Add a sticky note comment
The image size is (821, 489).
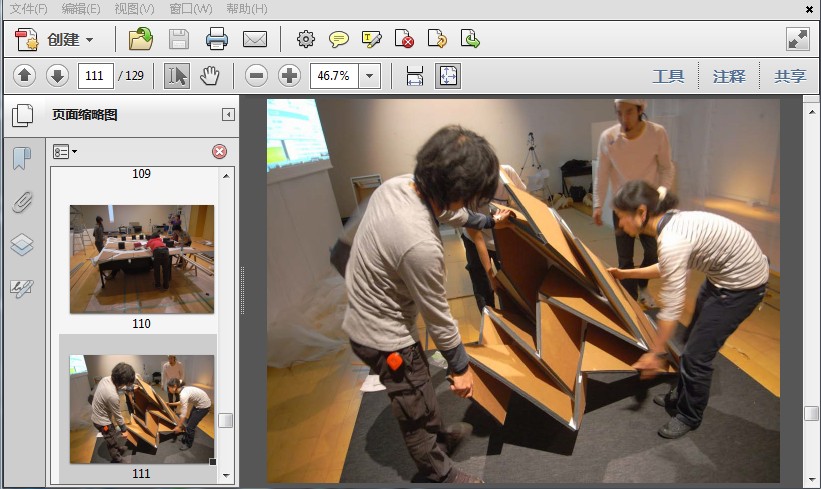tap(339, 39)
